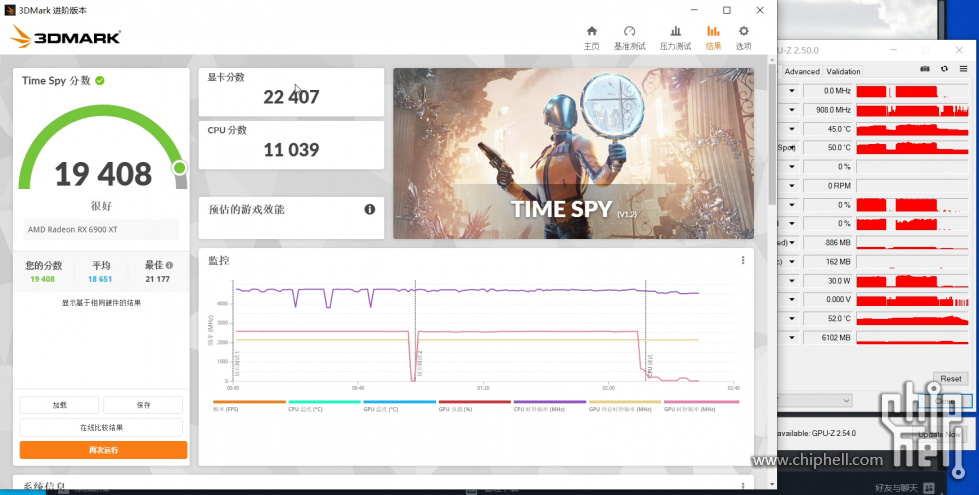Click 显示基于相同硬件的结果 text
Viewport: 979px width, 495px height.
tap(101, 303)
